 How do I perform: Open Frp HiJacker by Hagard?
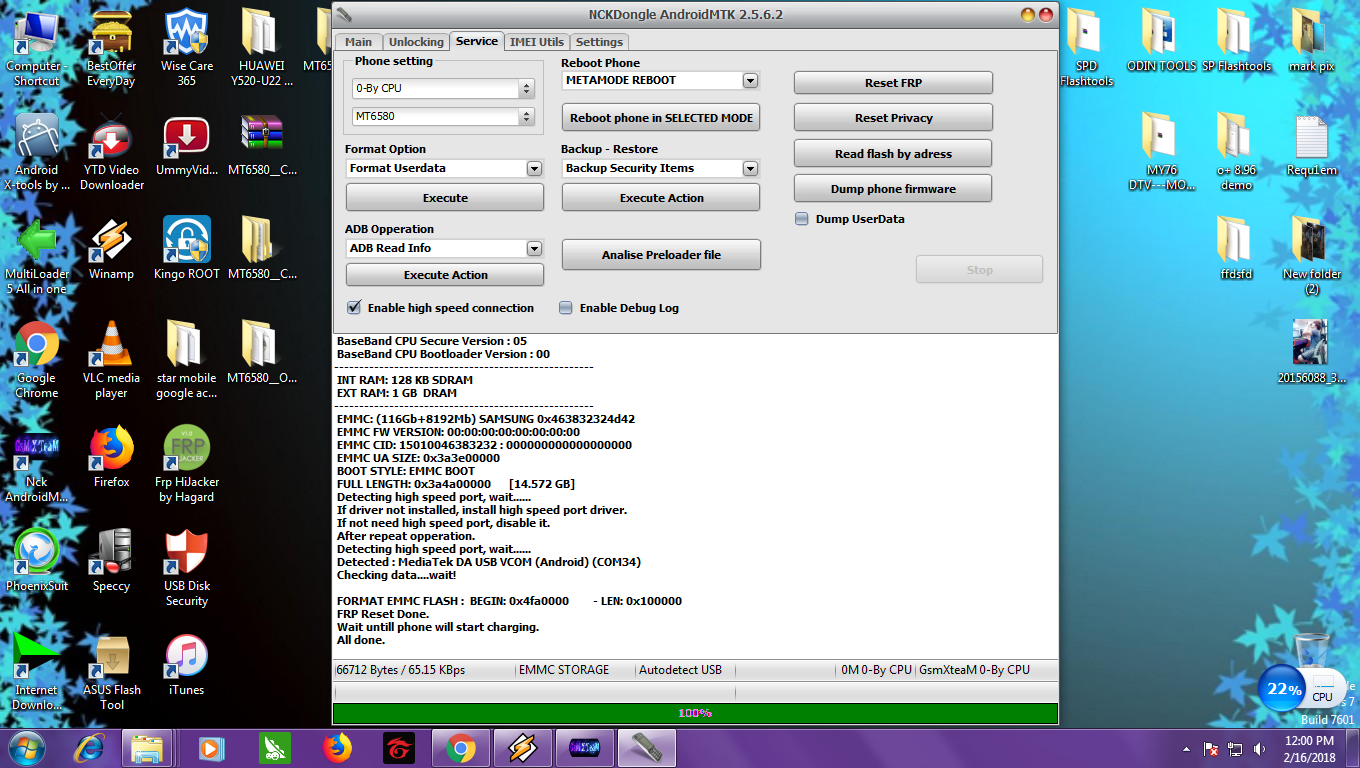tap(186, 463)
